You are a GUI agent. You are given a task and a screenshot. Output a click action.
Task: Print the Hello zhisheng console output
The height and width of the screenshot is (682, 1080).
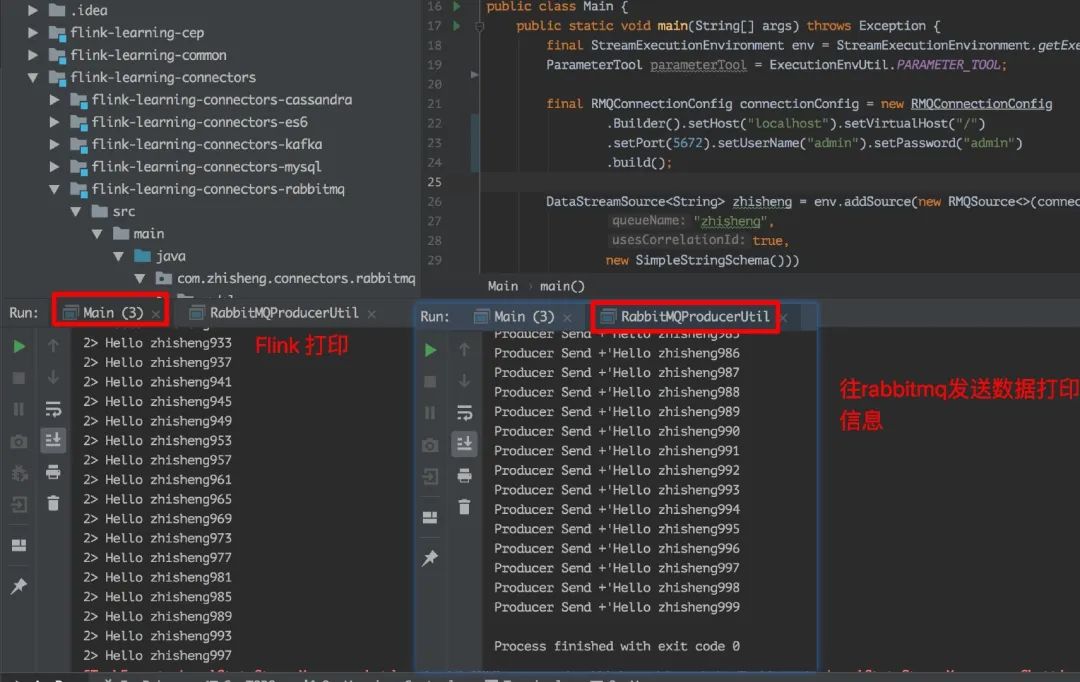(53, 472)
